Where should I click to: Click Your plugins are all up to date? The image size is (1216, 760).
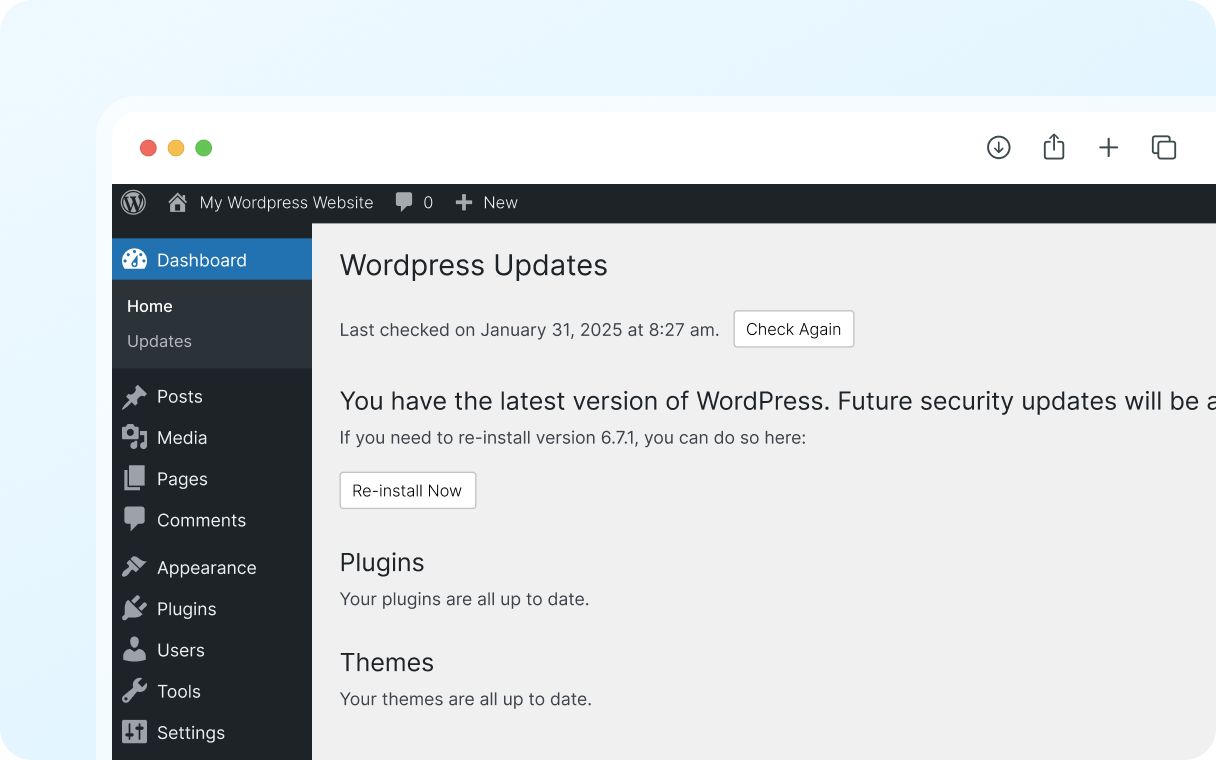(465, 600)
